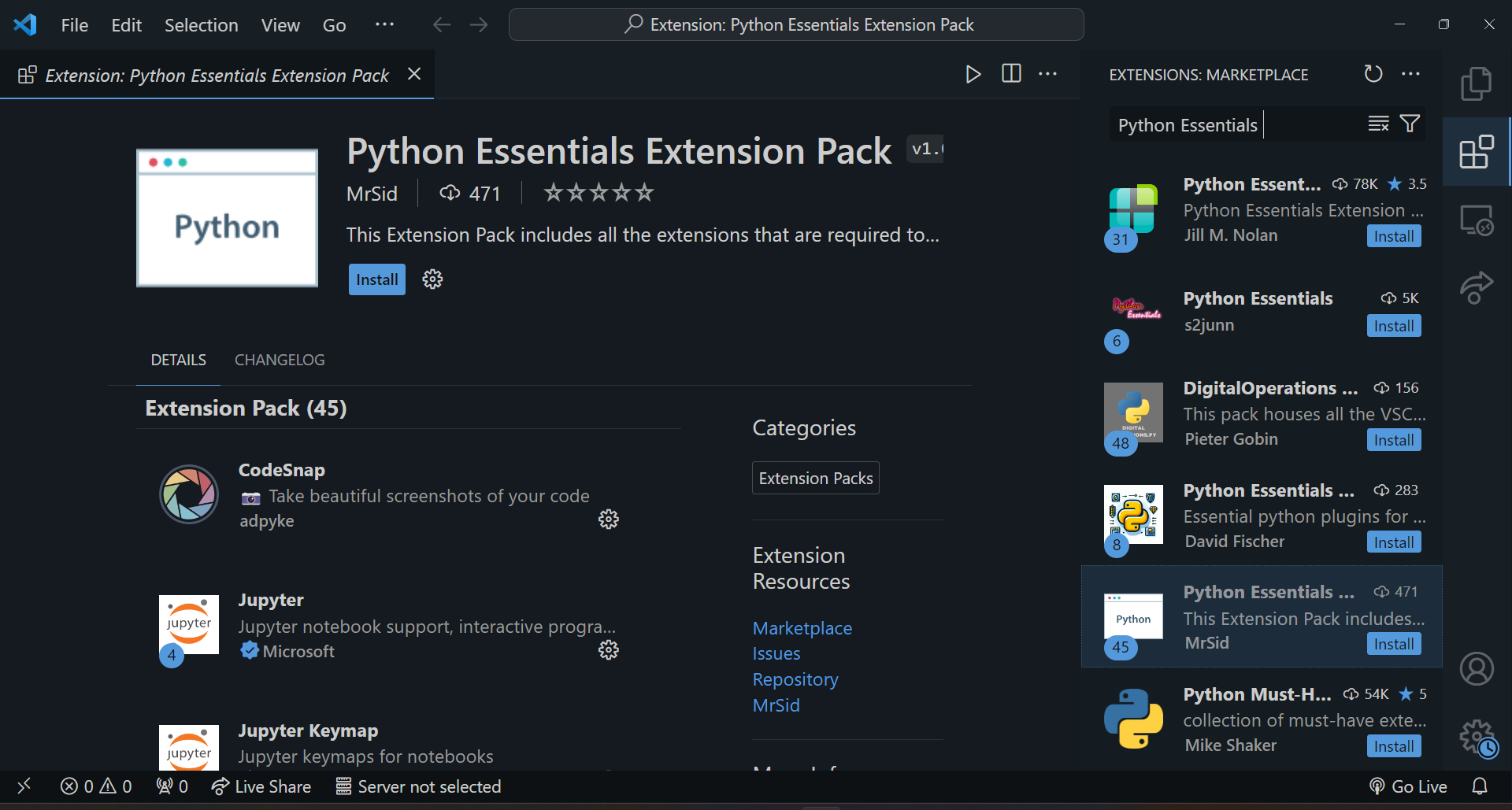Select the Python Must-Have list item
The height and width of the screenshot is (810, 1512).
click(1262, 719)
